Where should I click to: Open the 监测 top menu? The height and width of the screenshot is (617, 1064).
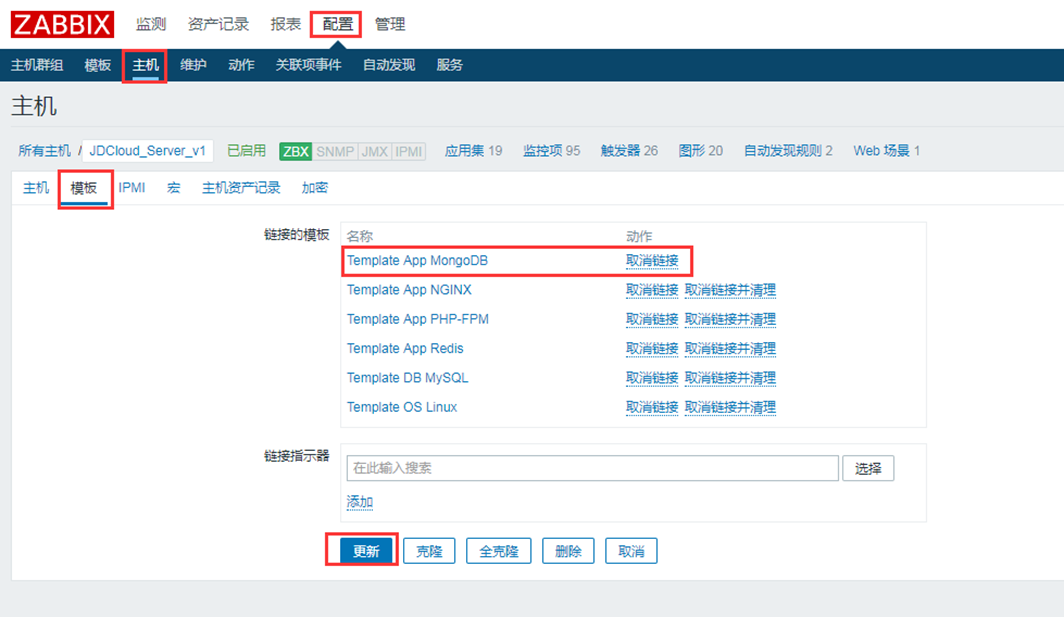151,24
